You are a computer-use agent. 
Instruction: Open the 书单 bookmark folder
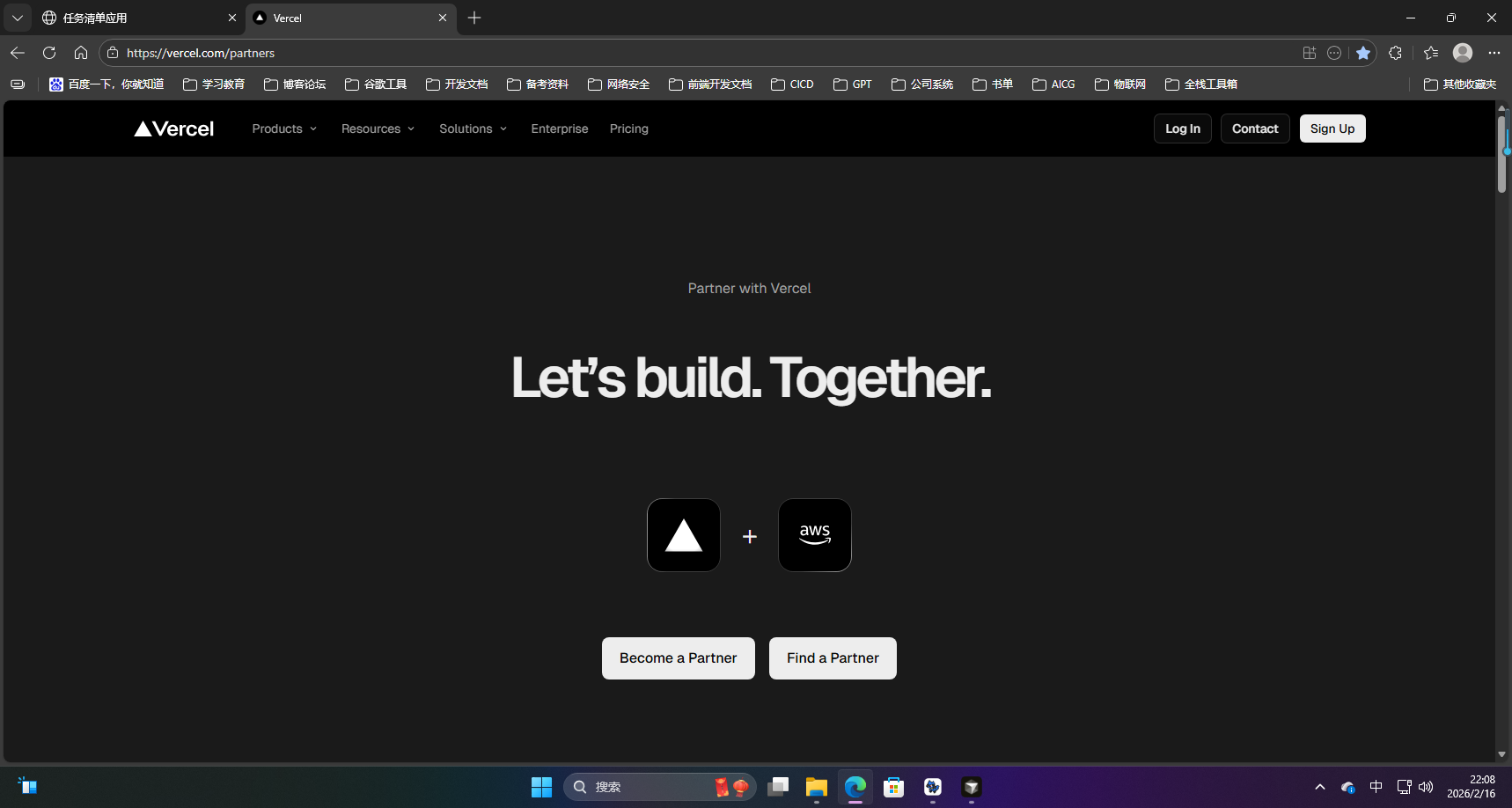(x=993, y=84)
